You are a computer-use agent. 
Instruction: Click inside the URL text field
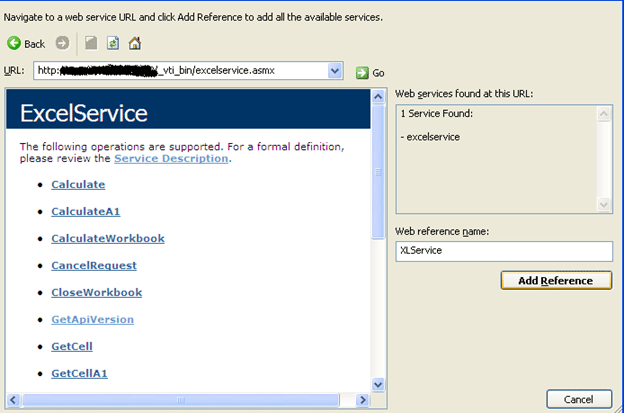[x=180, y=71]
